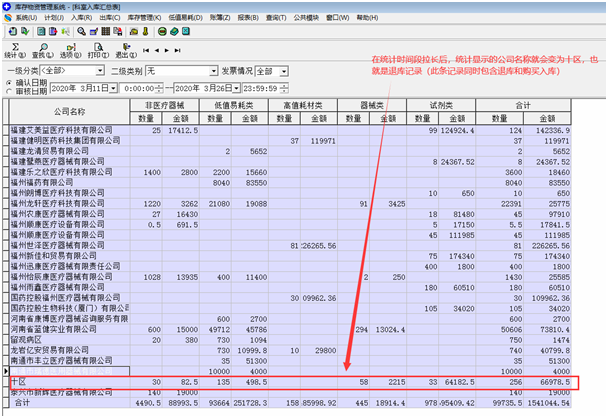The image size is (608, 418).
Task: Open the 系统(U) menu
Action: tap(26, 18)
